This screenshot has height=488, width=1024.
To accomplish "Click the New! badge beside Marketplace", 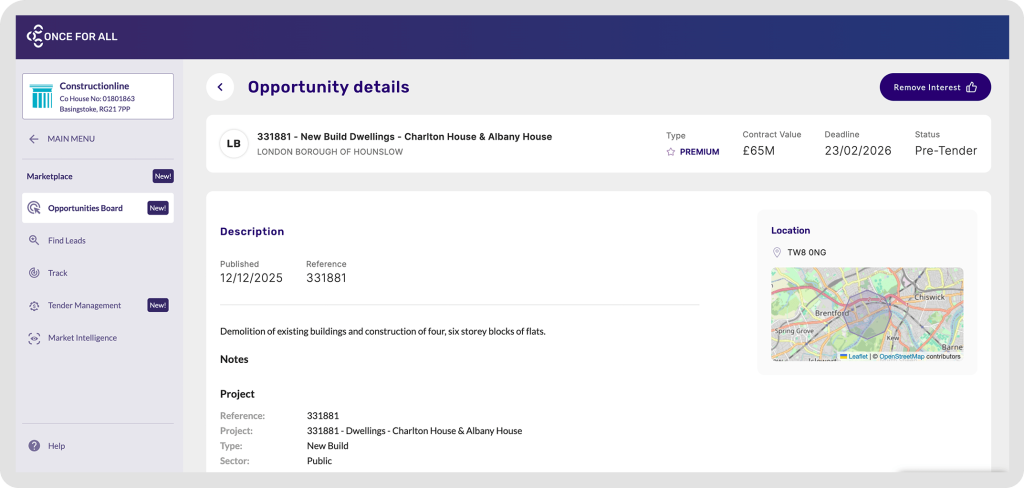I will click(163, 176).
